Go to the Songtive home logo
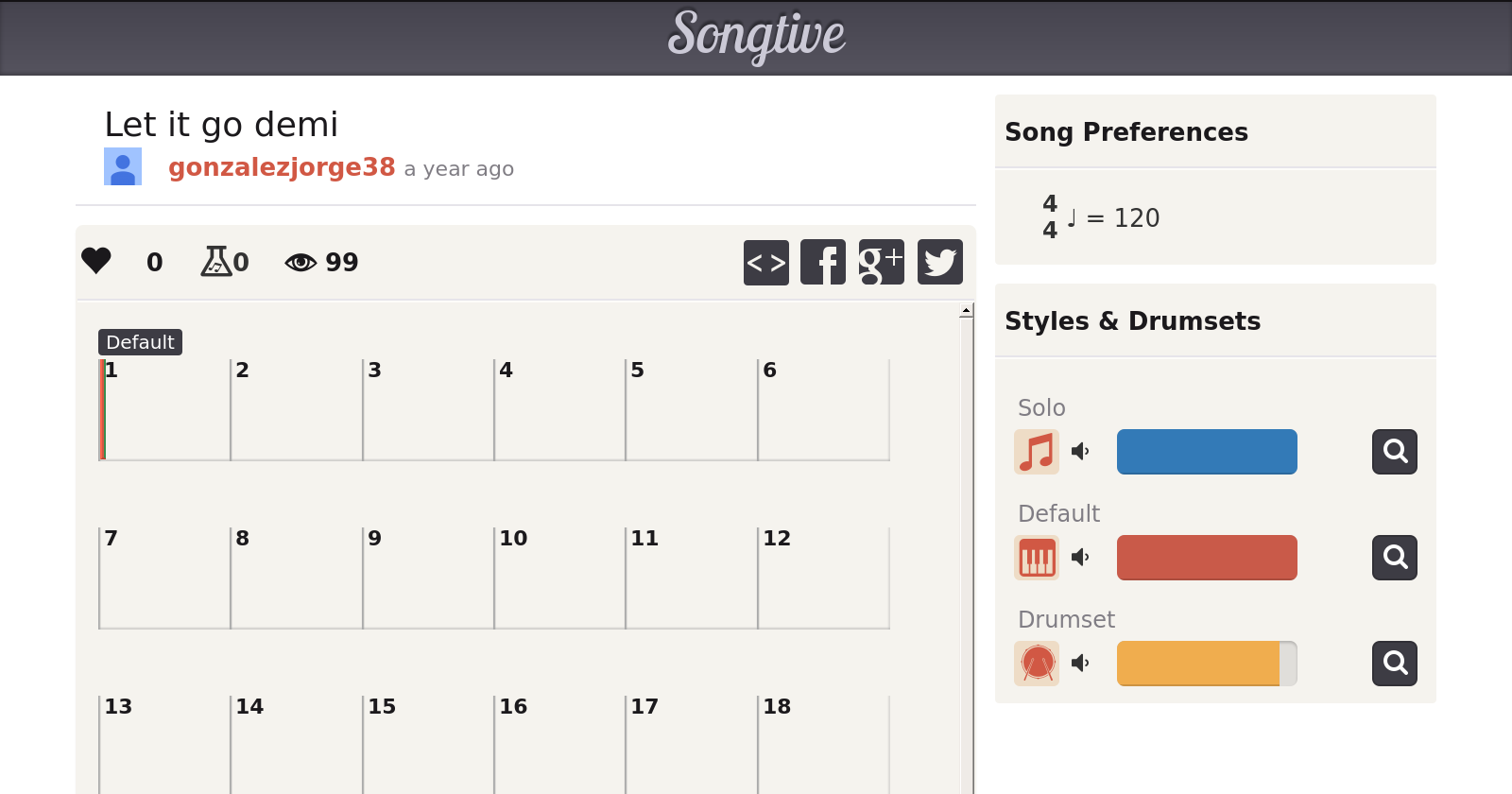This screenshot has width=1512, height=794. [x=756, y=36]
